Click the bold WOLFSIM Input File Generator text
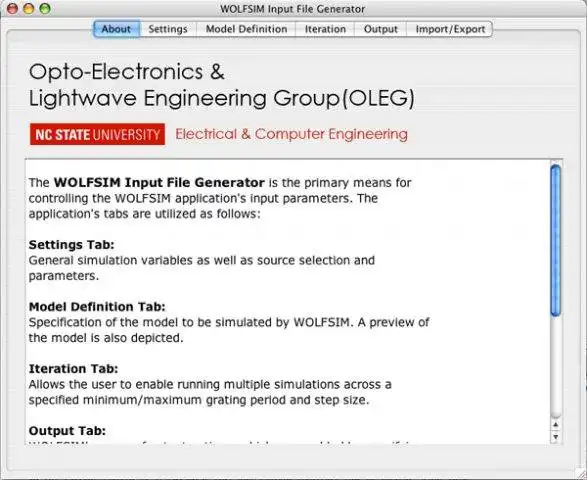Viewport: 587px width, 480px height. coord(159,183)
